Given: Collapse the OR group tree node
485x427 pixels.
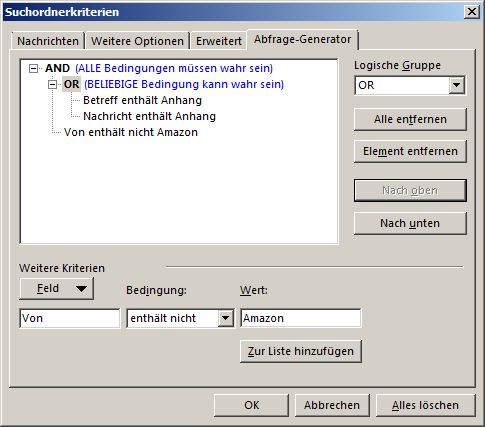Looking at the screenshot, I should tap(52, 85).
